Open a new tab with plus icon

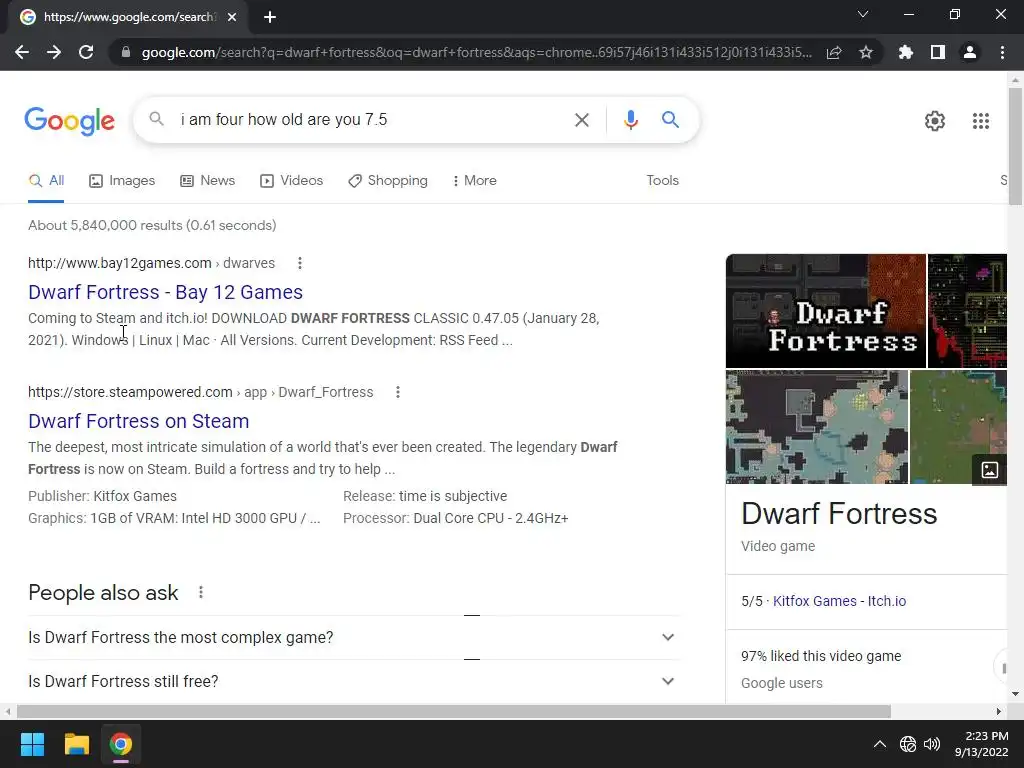point(270,17)
